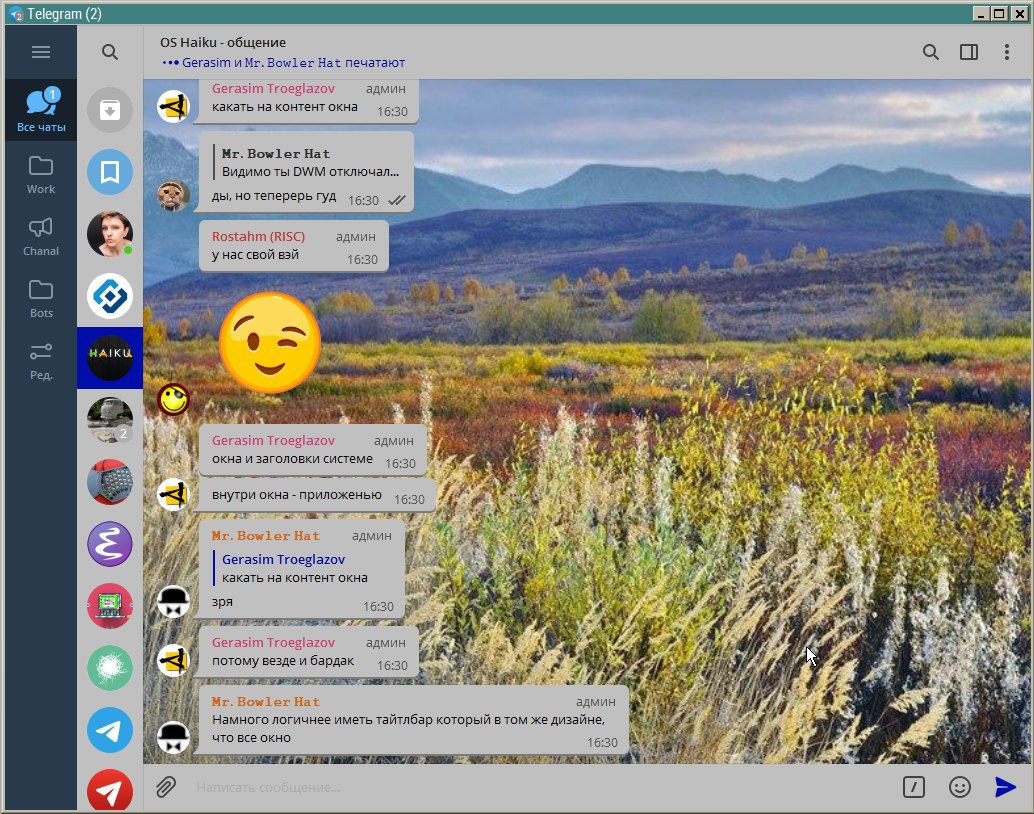Click Mr. Bowler Hat name above 'Намного логичнее'

click(266, 701)
